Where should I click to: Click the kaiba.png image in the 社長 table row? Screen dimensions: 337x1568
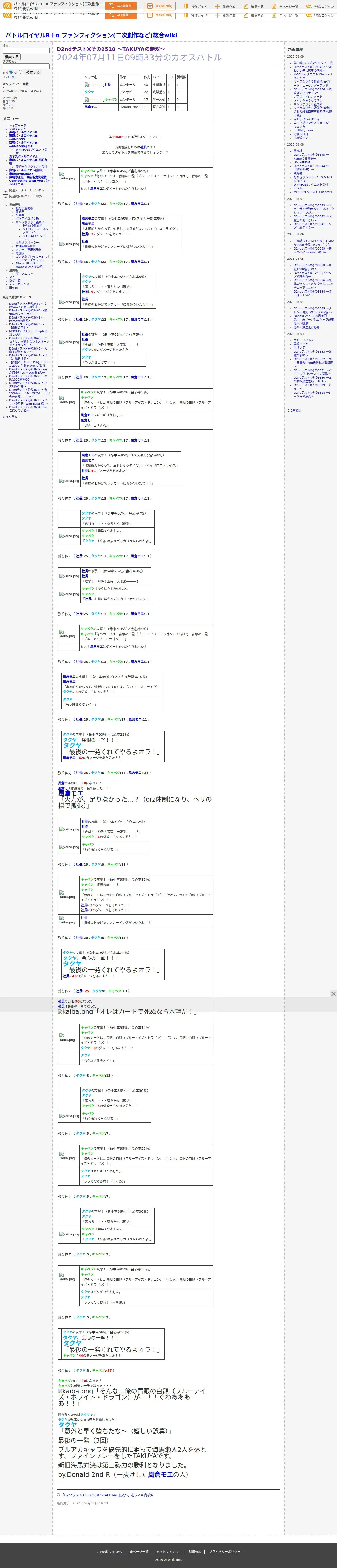point(94,85)
